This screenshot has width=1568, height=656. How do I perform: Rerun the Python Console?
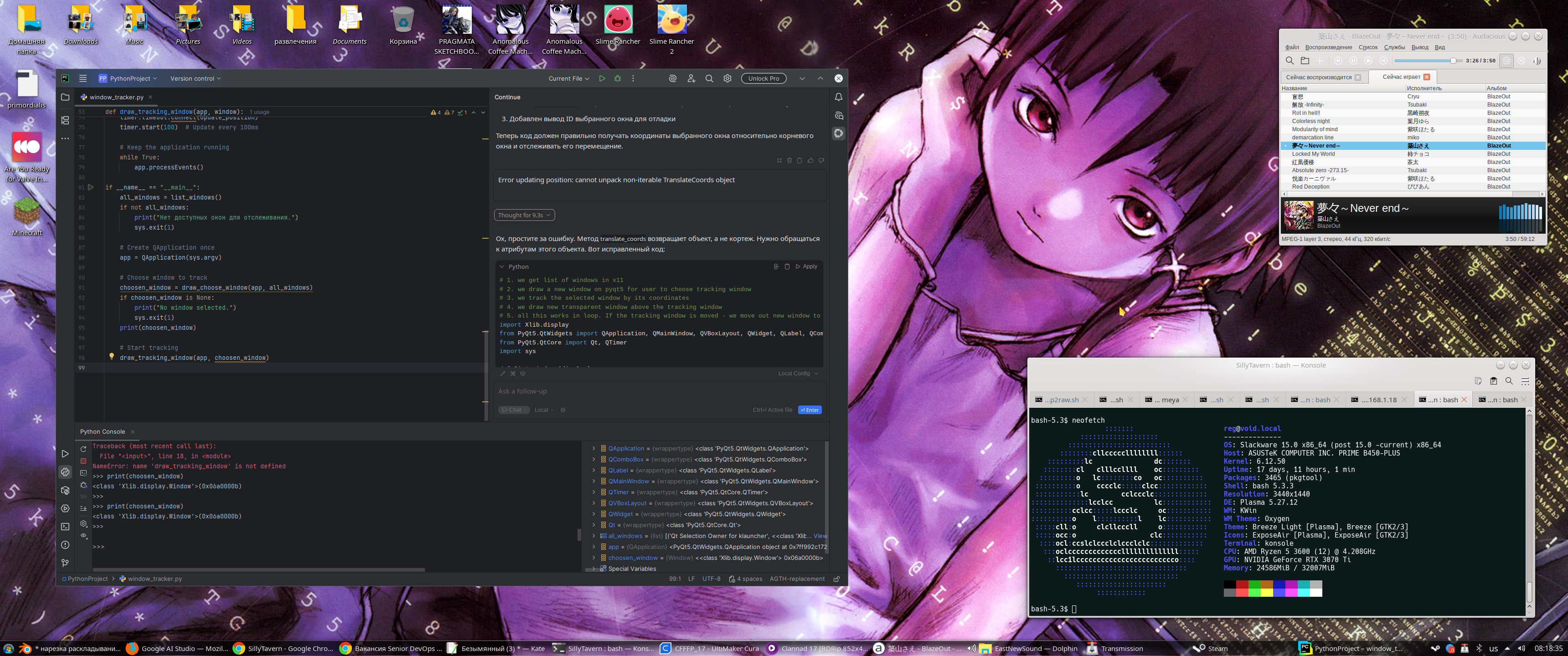pyautogui.click(x=83, y=449)
